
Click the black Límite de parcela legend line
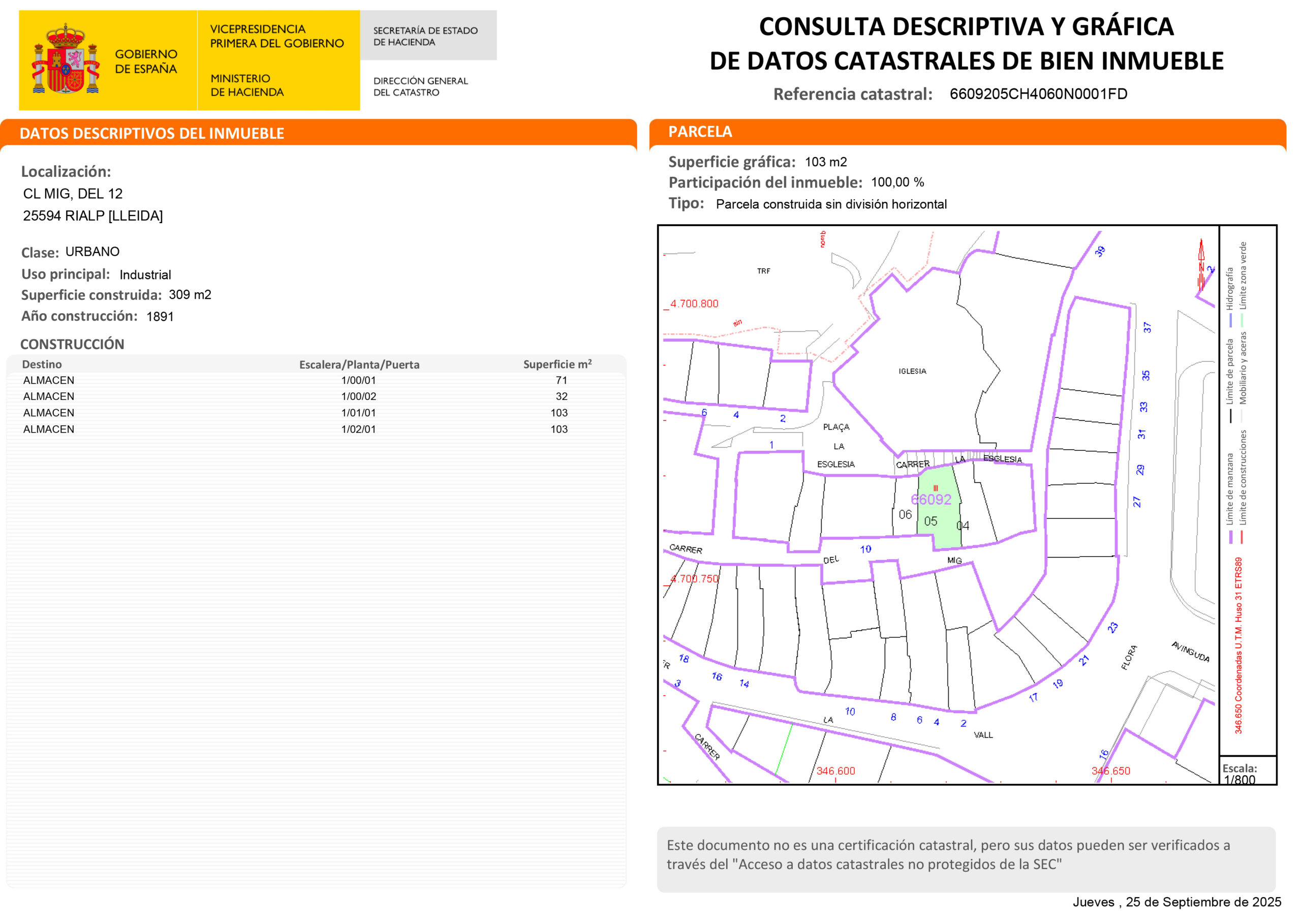(1230, 415)
